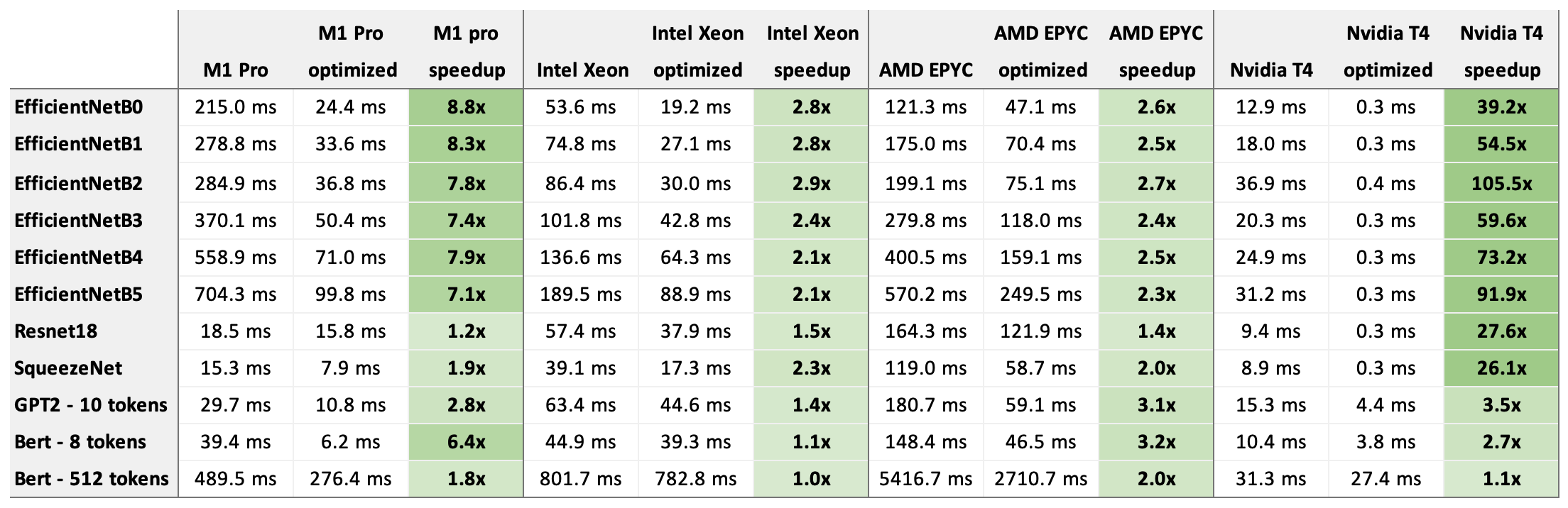This screenshot has width=1568, height=508.
Task: Click the Nvidia T4 speedup column header
Action: tap(1502, 52)
